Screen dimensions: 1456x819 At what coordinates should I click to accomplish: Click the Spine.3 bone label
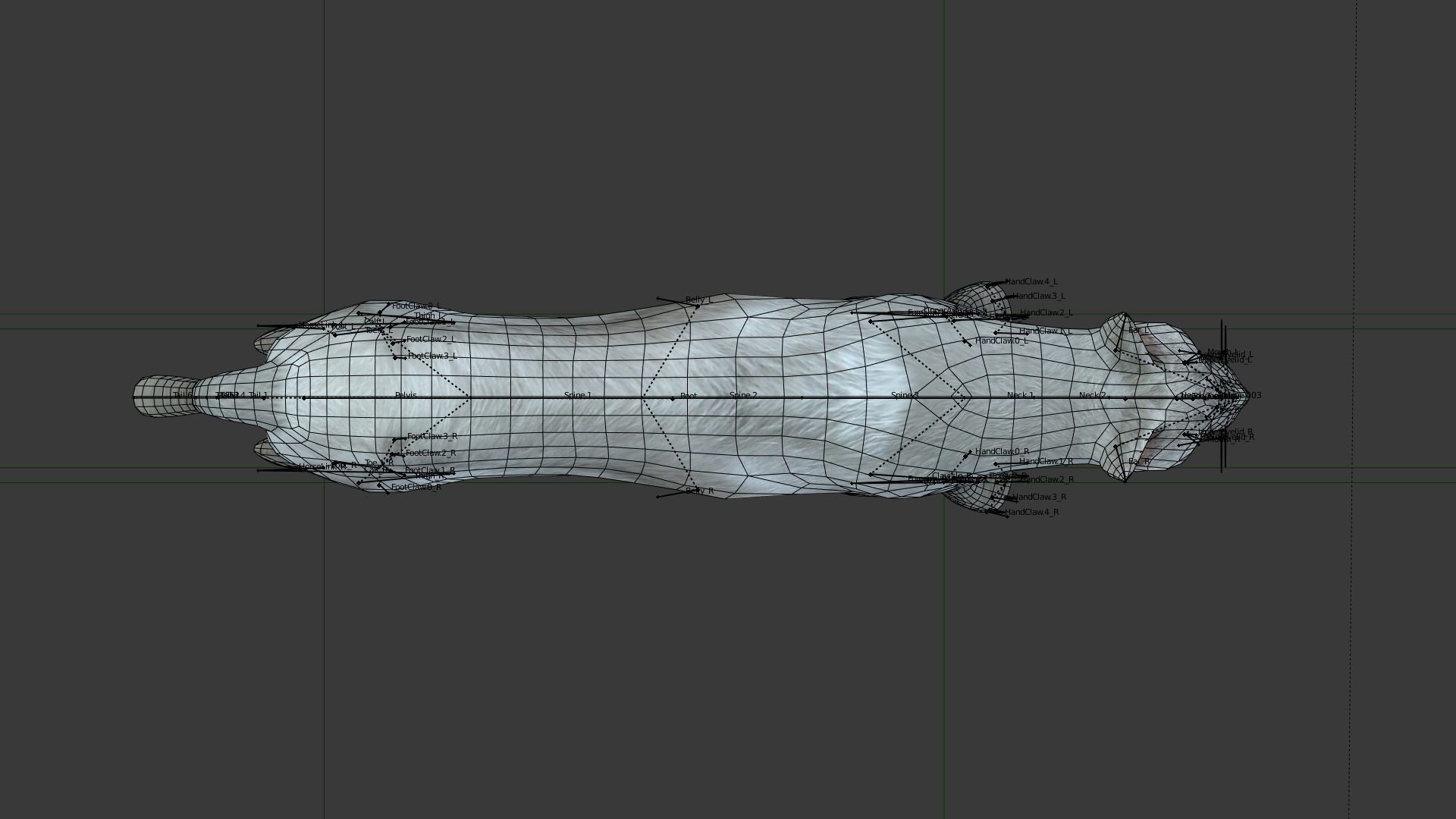(x=905, y=395)
